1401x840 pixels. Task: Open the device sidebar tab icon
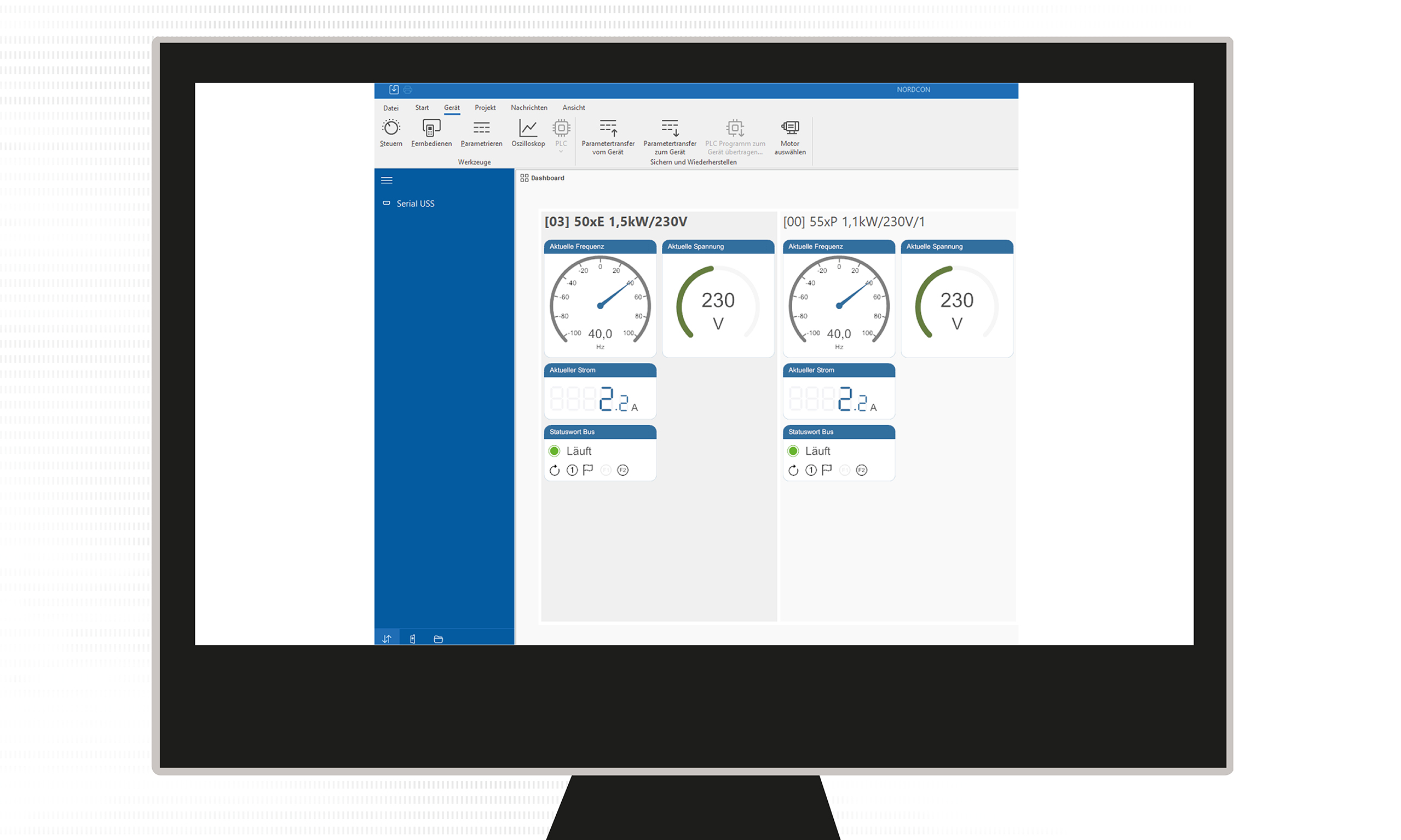click(413, 639)
